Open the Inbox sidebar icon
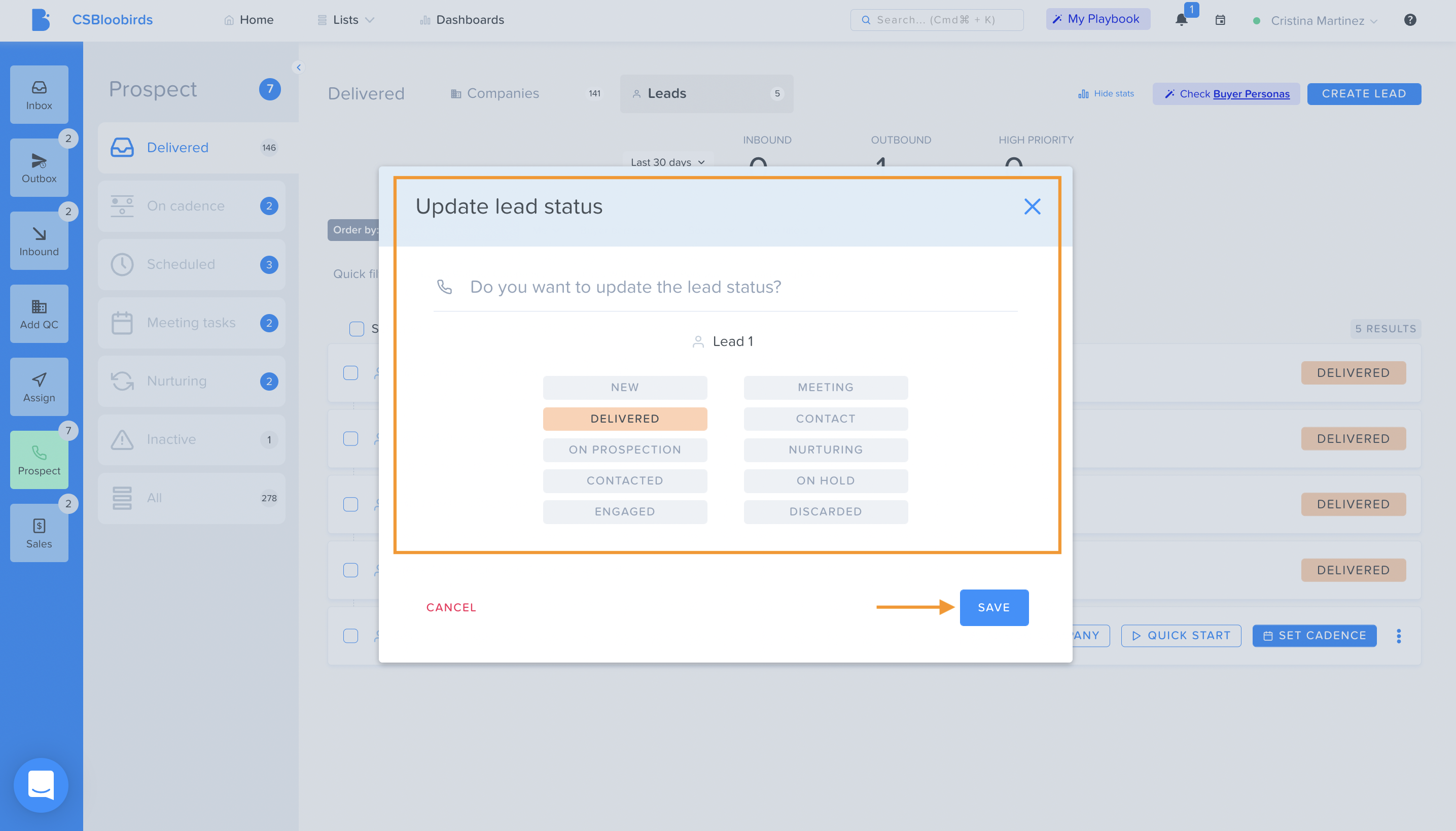This screenshot has width=1456, height=831. [x=39, y=95]
